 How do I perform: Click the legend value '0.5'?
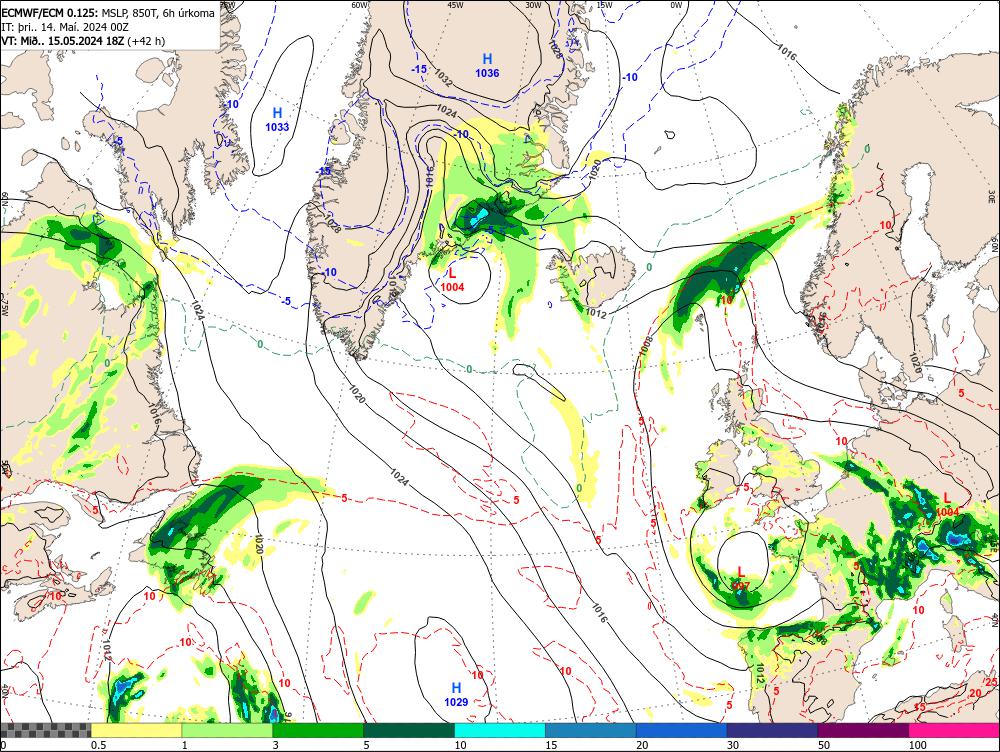click(x=98, y=745)
